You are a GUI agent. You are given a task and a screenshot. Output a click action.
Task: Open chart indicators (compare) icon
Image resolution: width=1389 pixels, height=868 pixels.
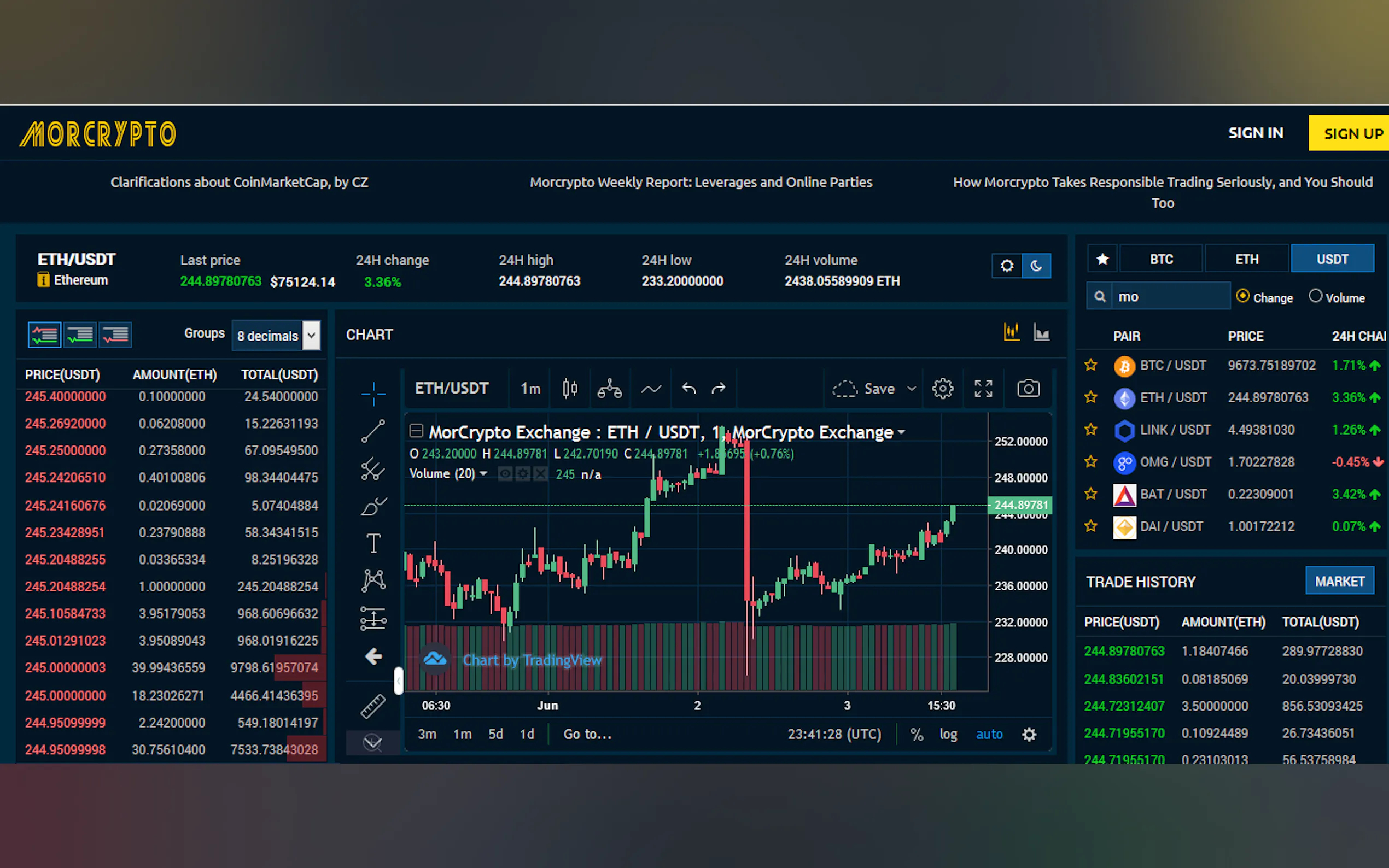coord(609,389)
